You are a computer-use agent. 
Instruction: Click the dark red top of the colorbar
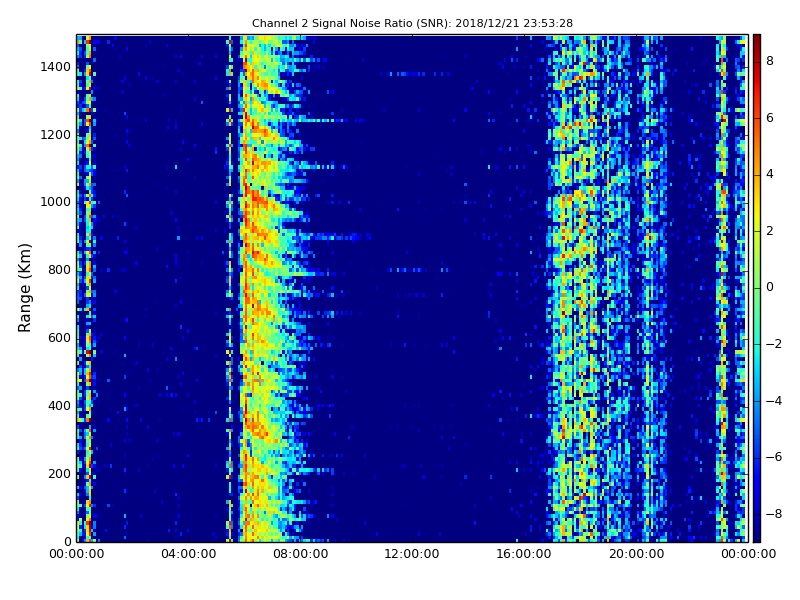click(757, 43)
